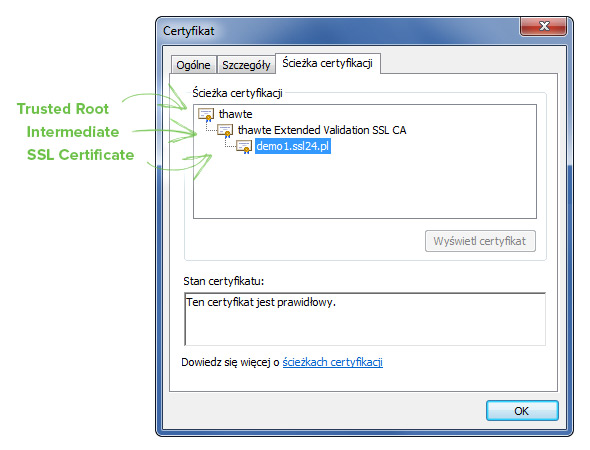590x450 pixels.
Task: Select the Ścieżka certyfikacji tab
Action: (x=327, y=63)
